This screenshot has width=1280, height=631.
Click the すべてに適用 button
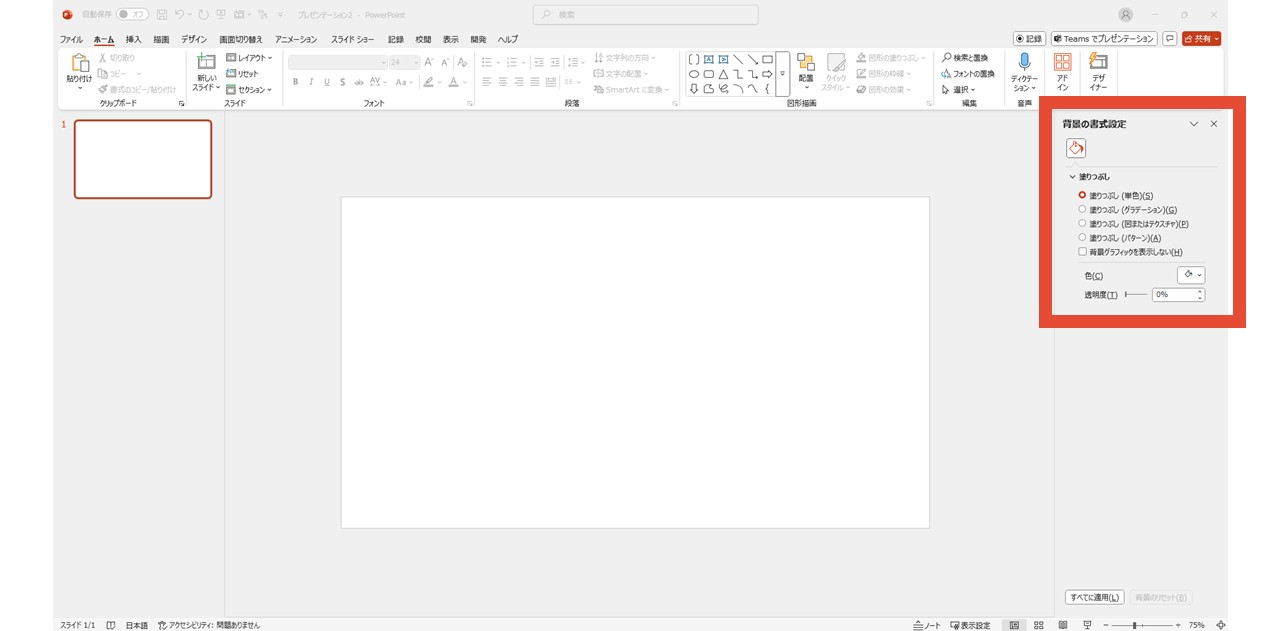(1094, 597)
